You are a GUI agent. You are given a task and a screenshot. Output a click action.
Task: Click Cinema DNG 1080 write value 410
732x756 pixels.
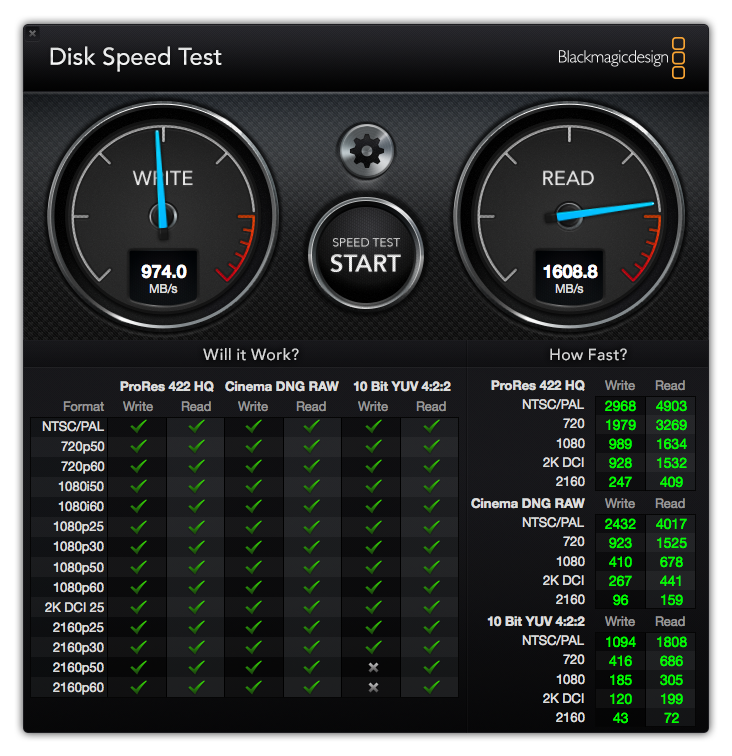620,562
